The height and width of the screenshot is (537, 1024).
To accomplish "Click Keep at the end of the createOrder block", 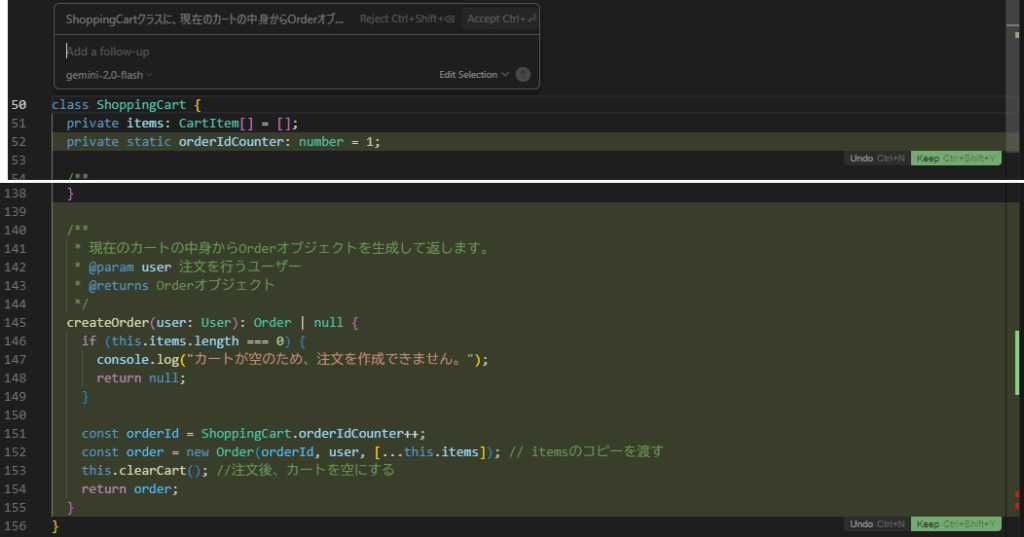I will (956, 524).
